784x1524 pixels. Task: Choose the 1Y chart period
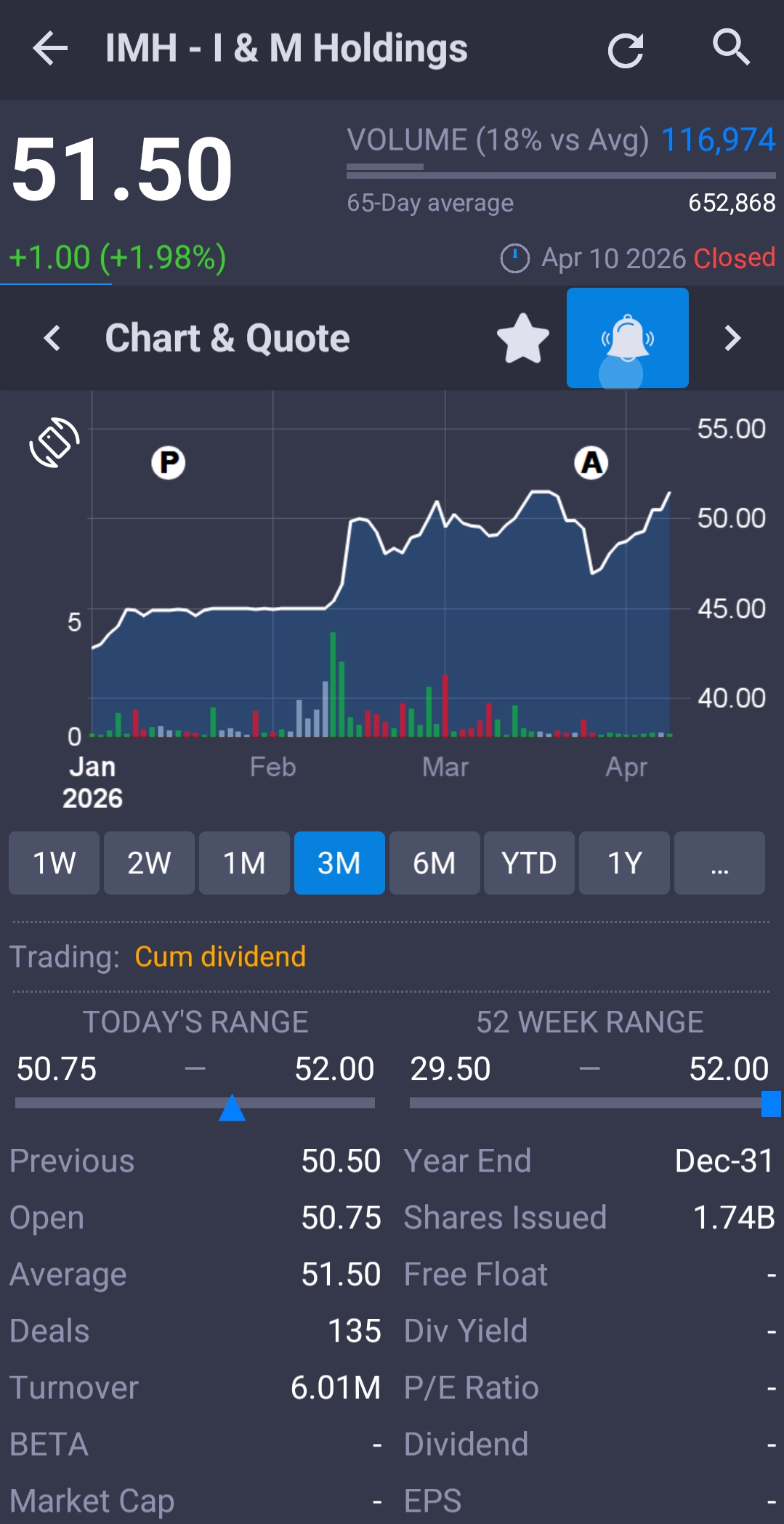tap(624, 863)
